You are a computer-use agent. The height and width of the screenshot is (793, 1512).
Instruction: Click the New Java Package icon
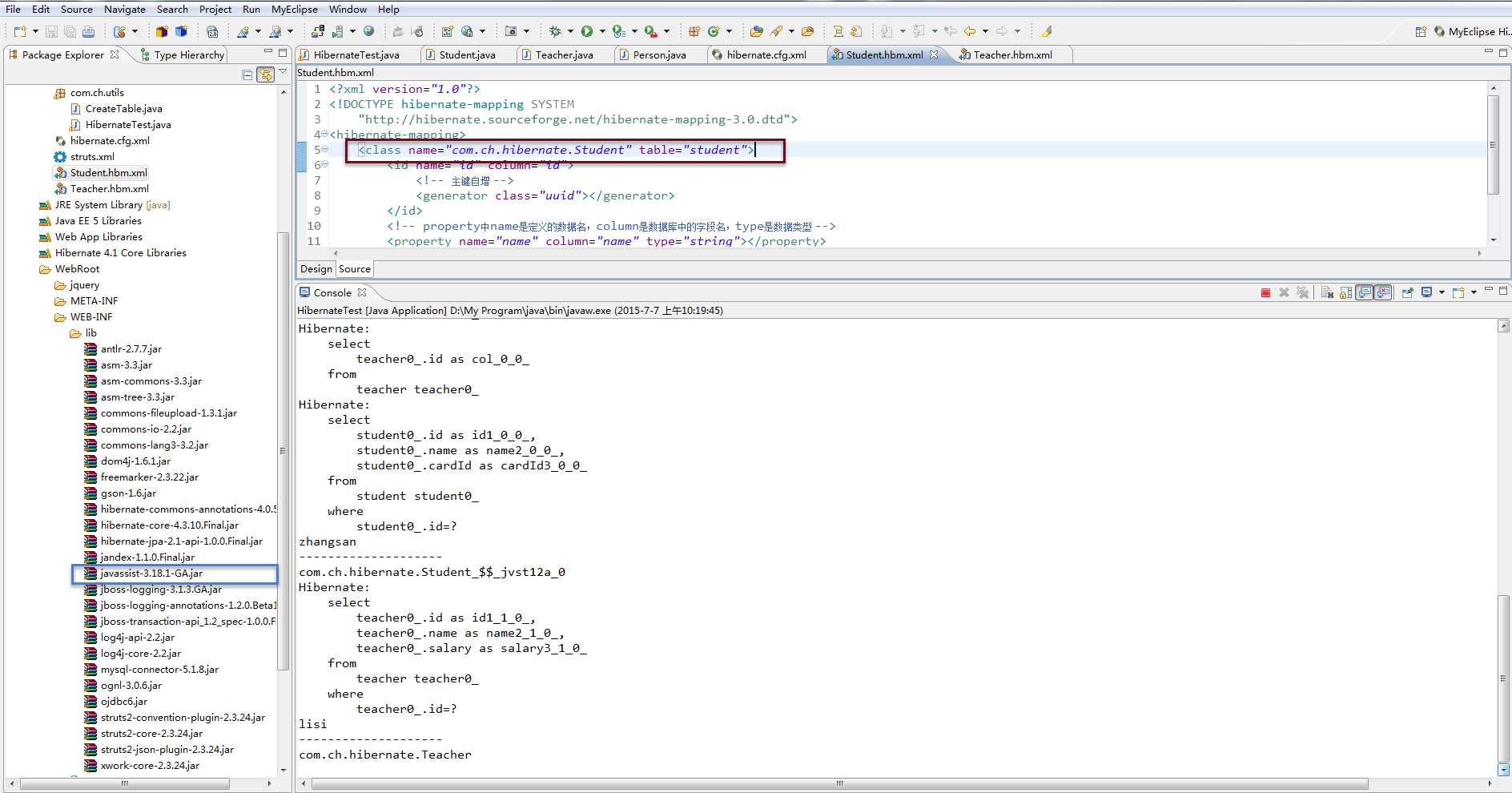694,31
